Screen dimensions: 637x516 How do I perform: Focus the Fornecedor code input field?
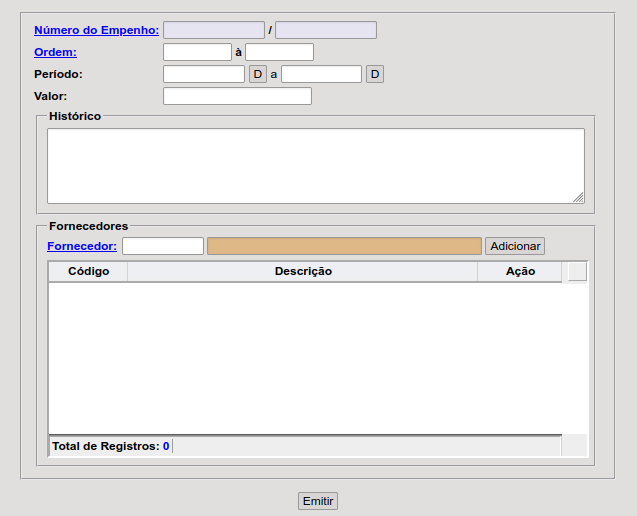click(x=163, y=246)
